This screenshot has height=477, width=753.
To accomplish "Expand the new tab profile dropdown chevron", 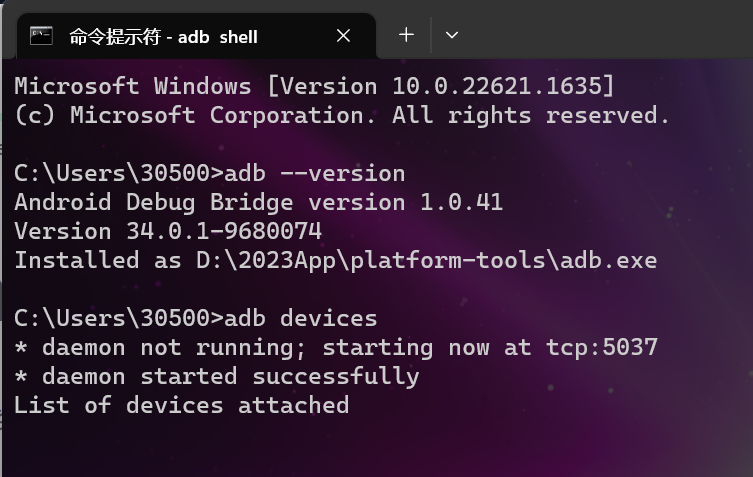I will point(452,35).
